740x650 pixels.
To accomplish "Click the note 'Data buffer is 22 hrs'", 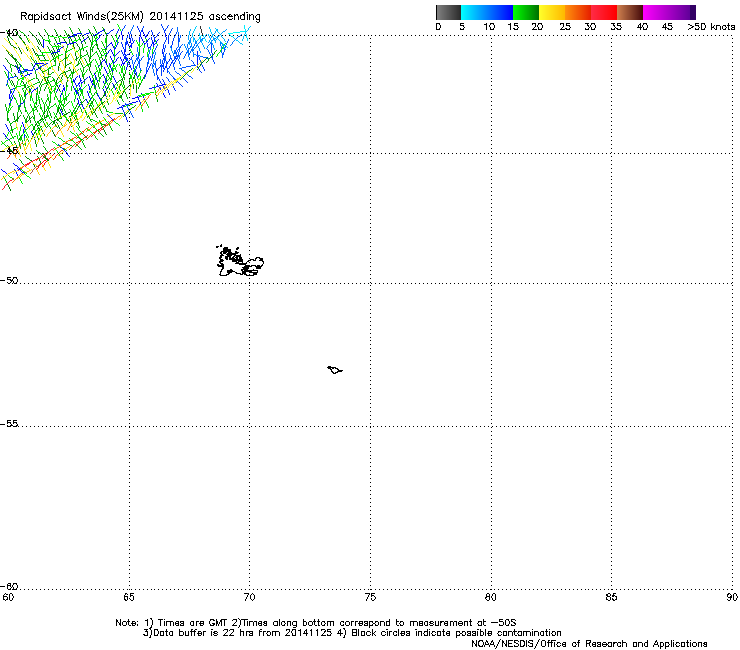I will tap(201, 633).
